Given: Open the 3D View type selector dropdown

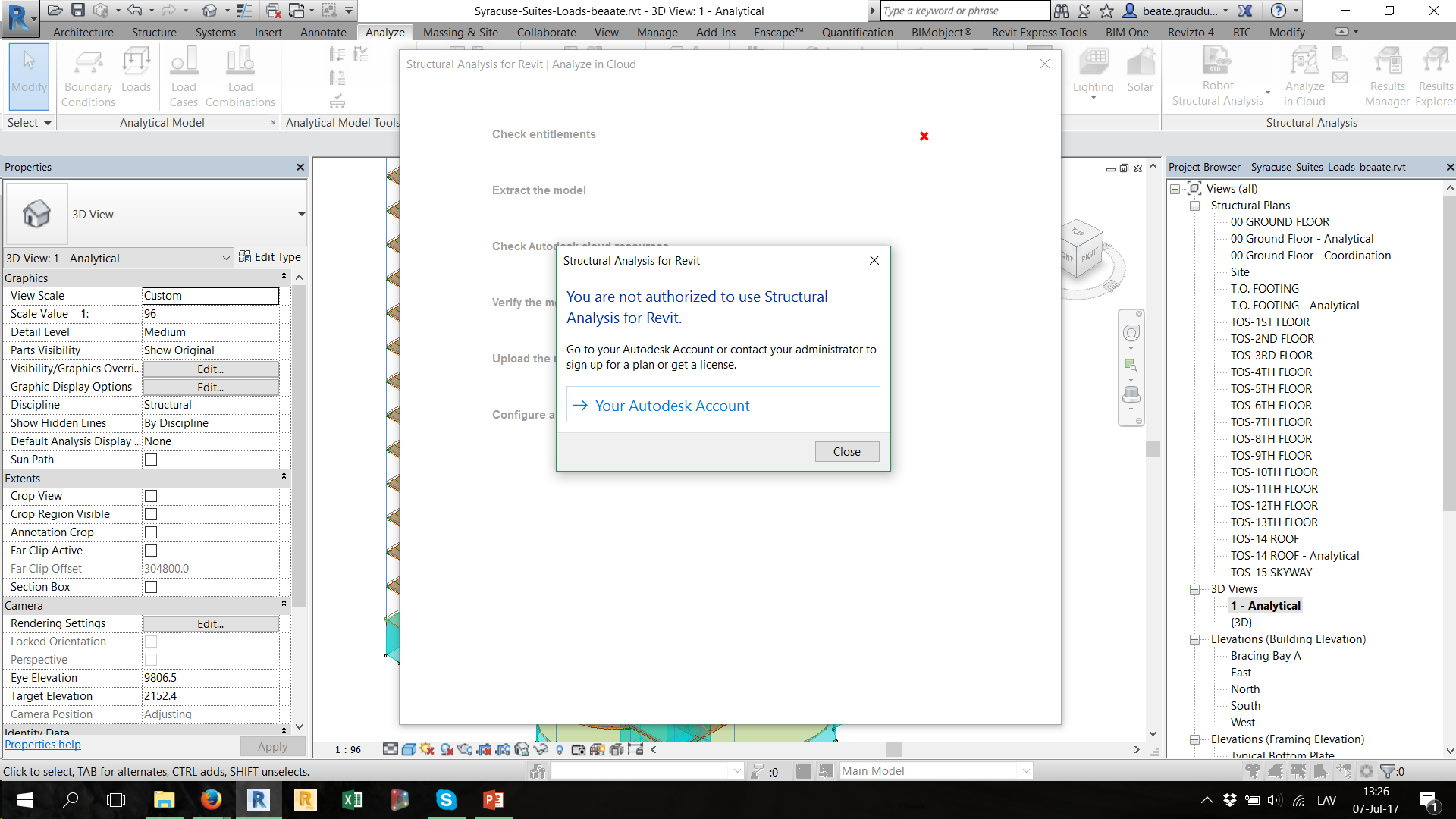Looking at the screenshot, I should pos(225,258).
